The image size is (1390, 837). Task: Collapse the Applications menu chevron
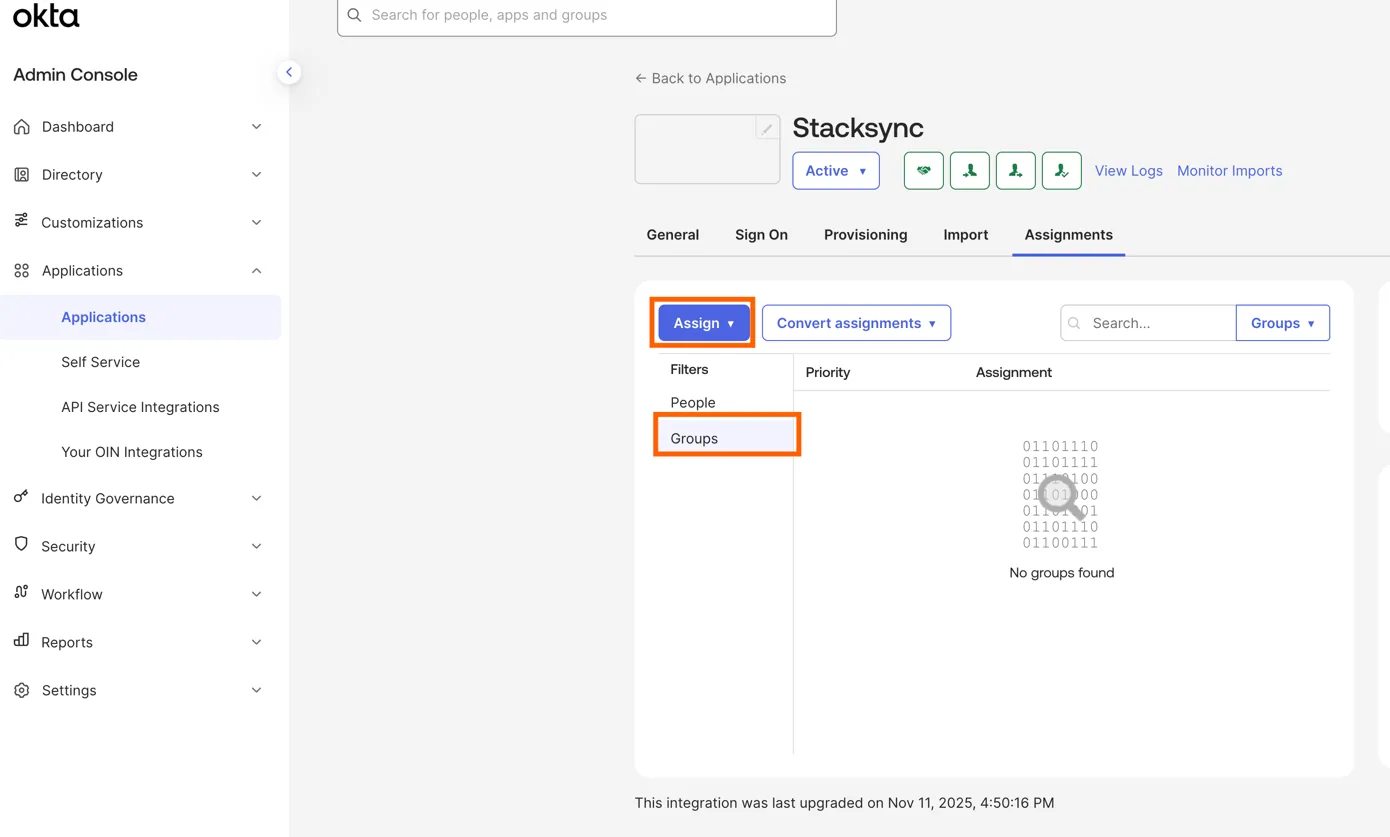pyautogui.click(x=256, y=271)
